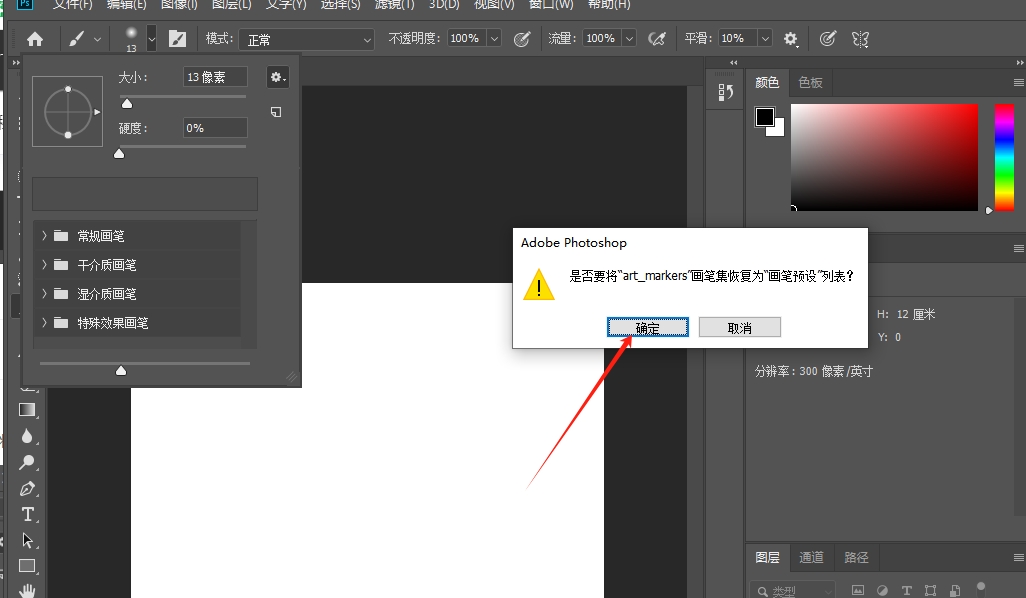The image size is (1026, 598).
Task: Expand the 常规画笔 brush folder
Action: [44, 236]
